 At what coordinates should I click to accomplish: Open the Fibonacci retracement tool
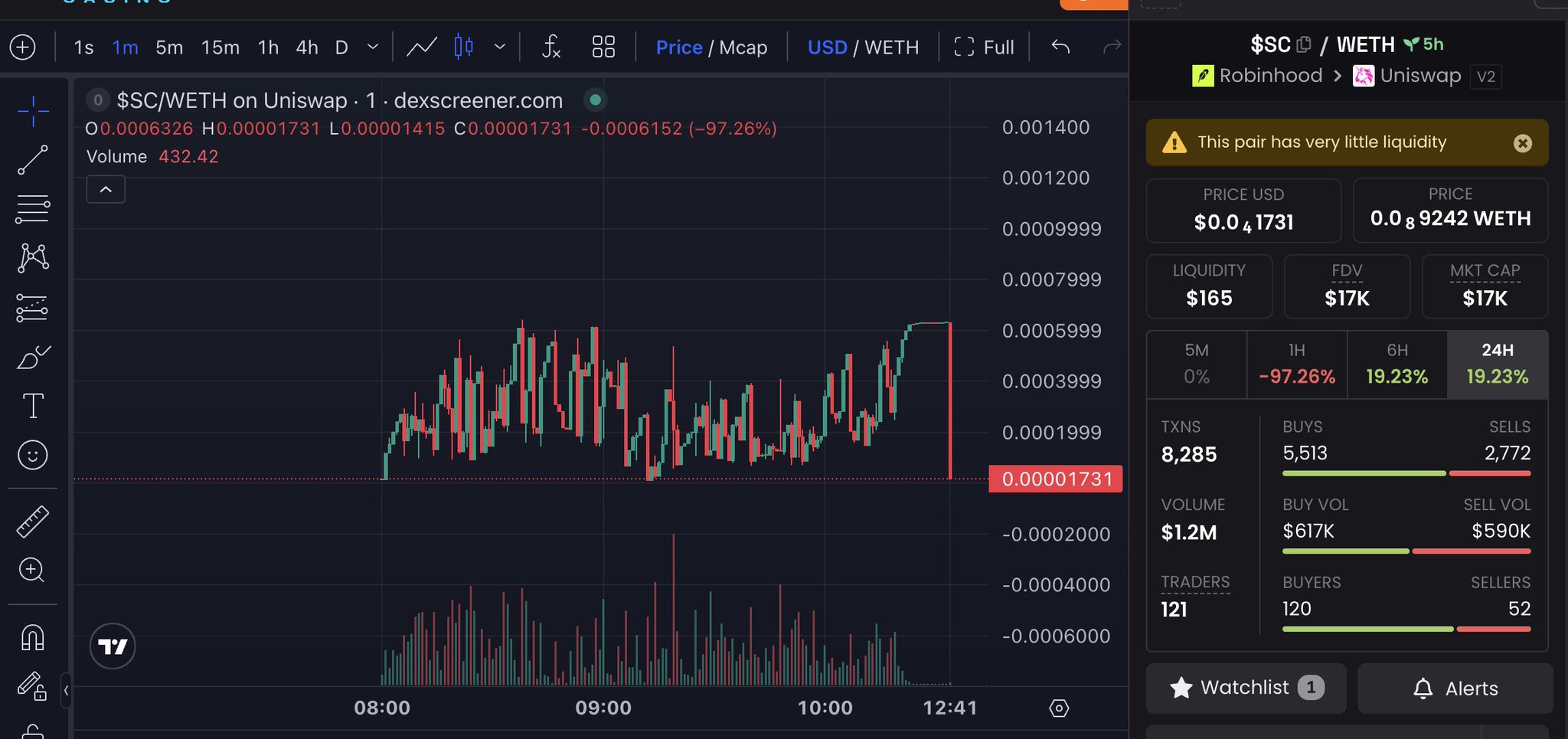coord(33,208)
